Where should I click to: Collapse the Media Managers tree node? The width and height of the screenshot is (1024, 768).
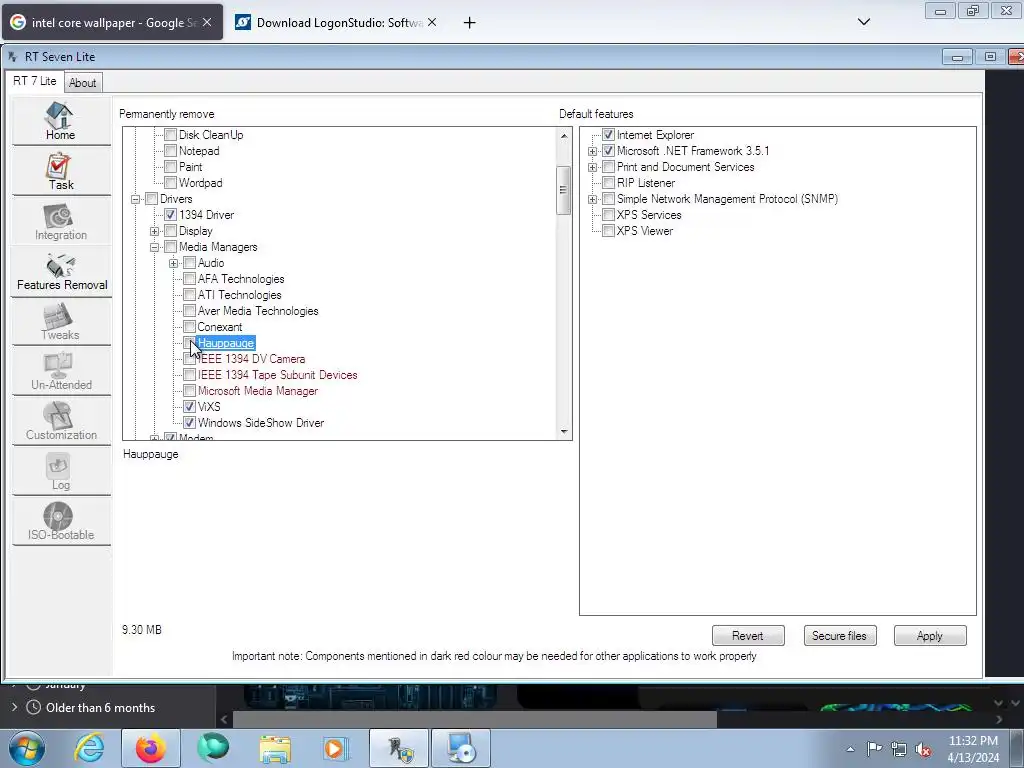(155, 248)
